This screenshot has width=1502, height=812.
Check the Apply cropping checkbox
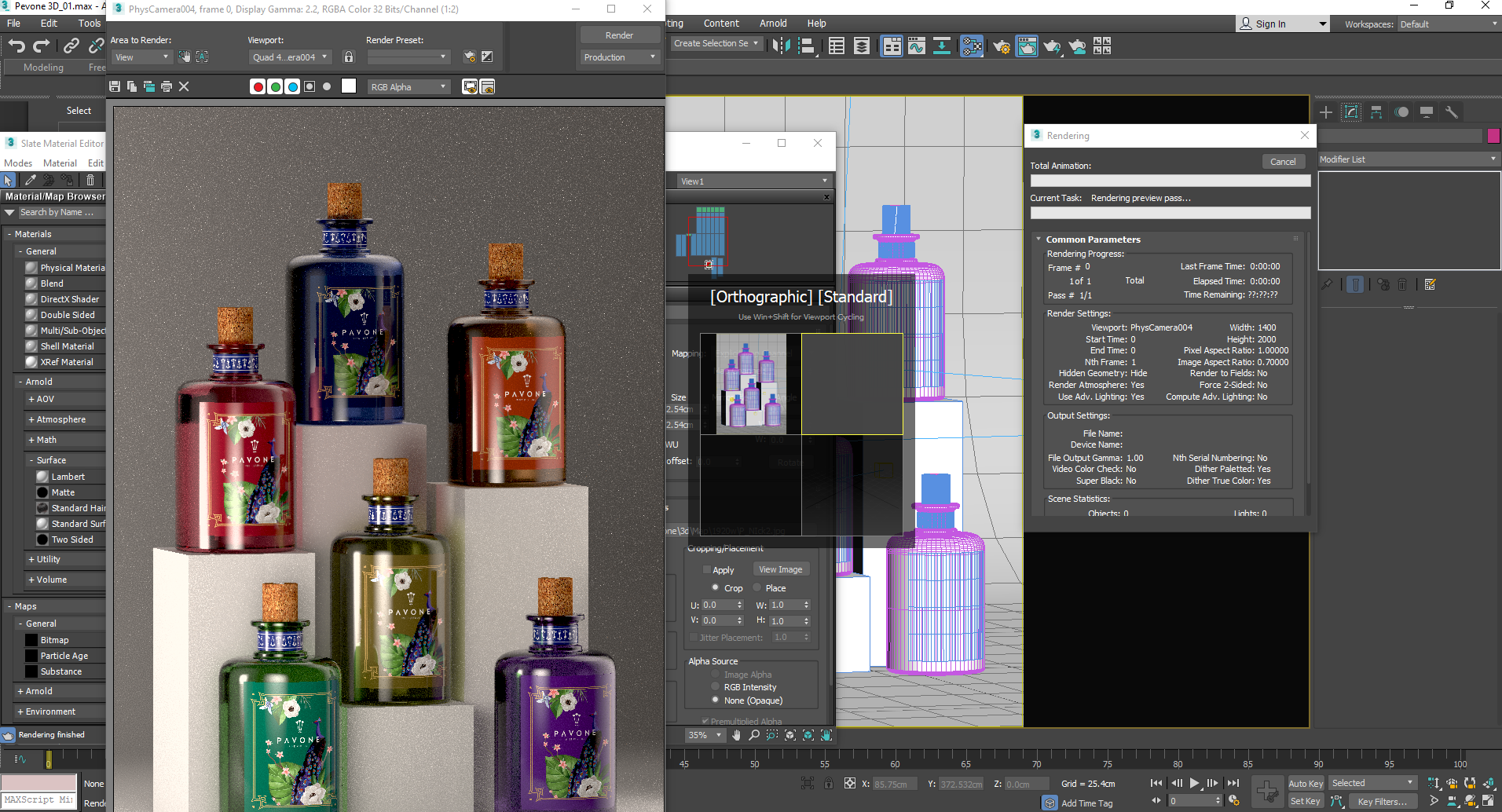[x=707, y=570]
